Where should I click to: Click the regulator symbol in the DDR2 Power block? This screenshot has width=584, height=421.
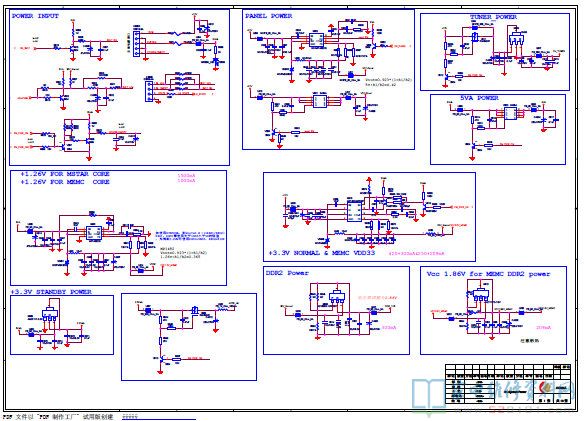[x=337, y=297]
